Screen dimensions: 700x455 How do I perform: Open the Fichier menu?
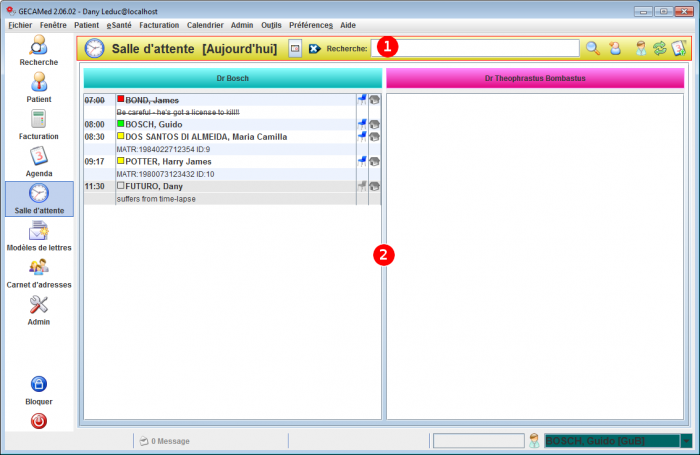pos(20,22)
